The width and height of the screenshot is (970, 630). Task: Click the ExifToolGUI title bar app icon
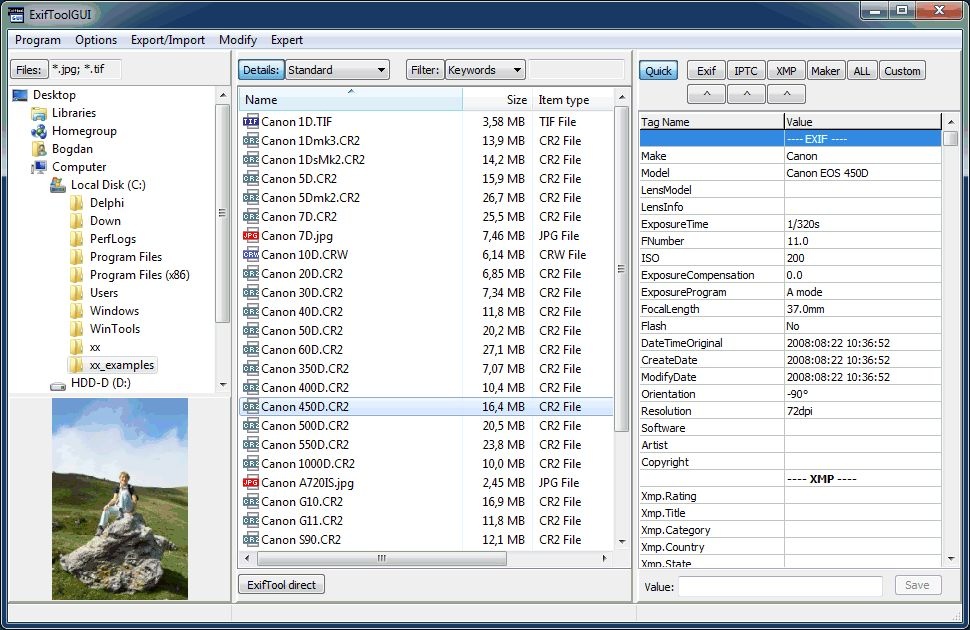click(16, 14)
